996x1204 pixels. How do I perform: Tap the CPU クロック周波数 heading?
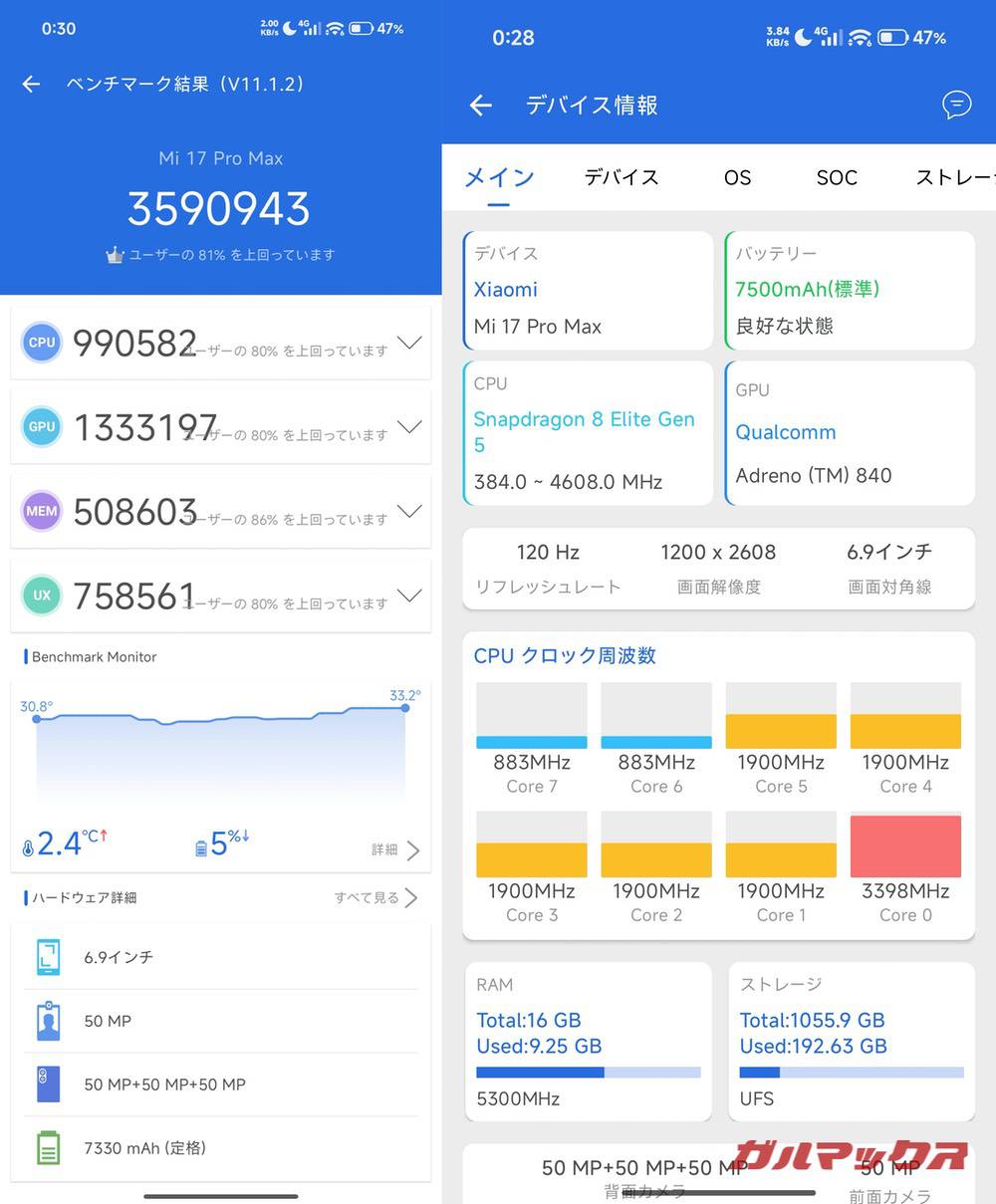(x=565, y=655)
